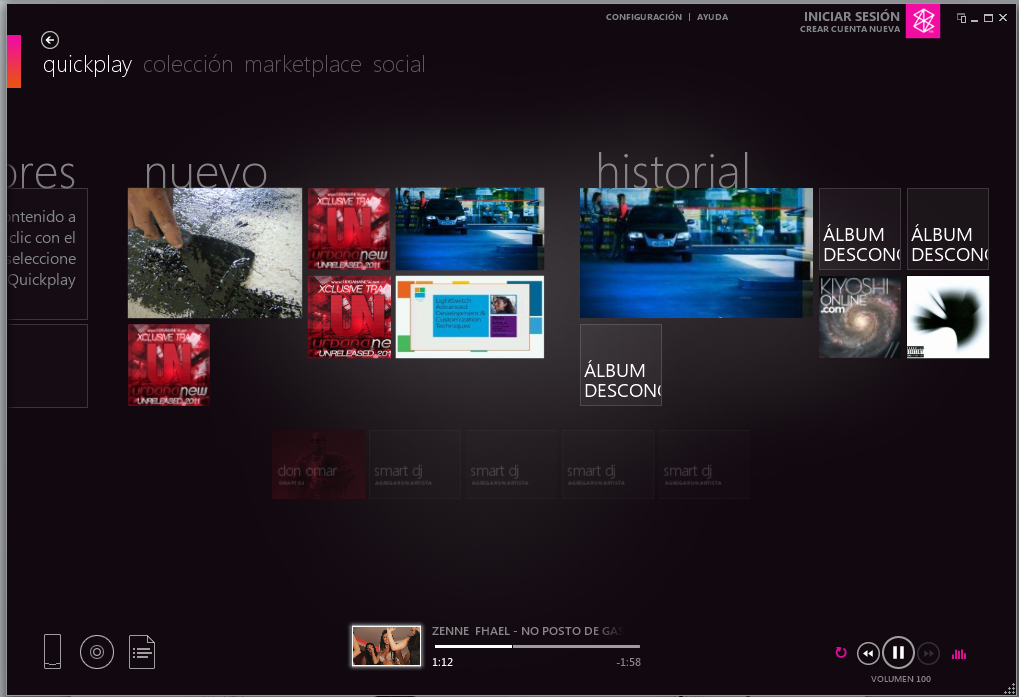Seek within the song progress bar

coord(535,646)
